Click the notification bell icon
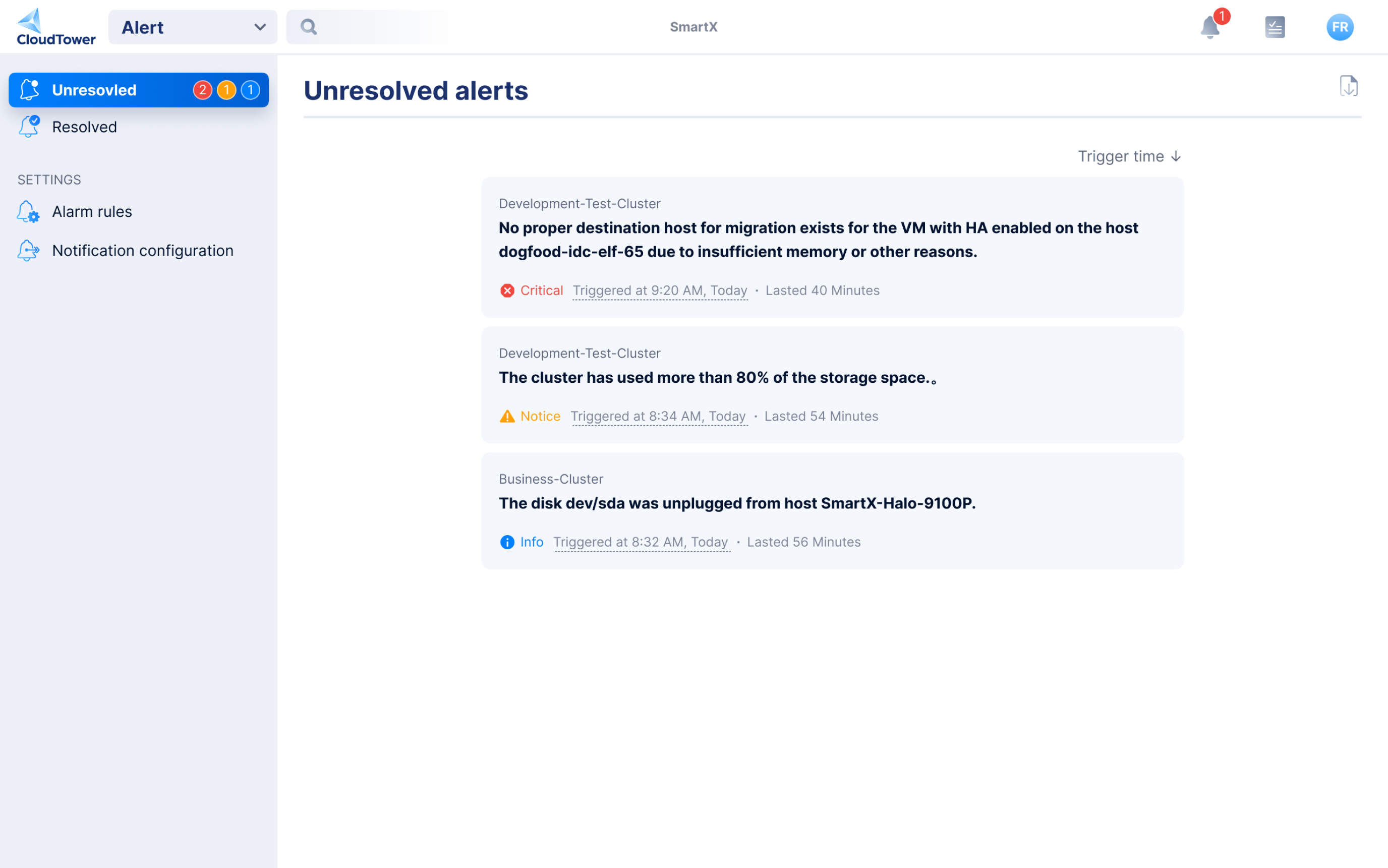1388x868 pixels. 1209,27
